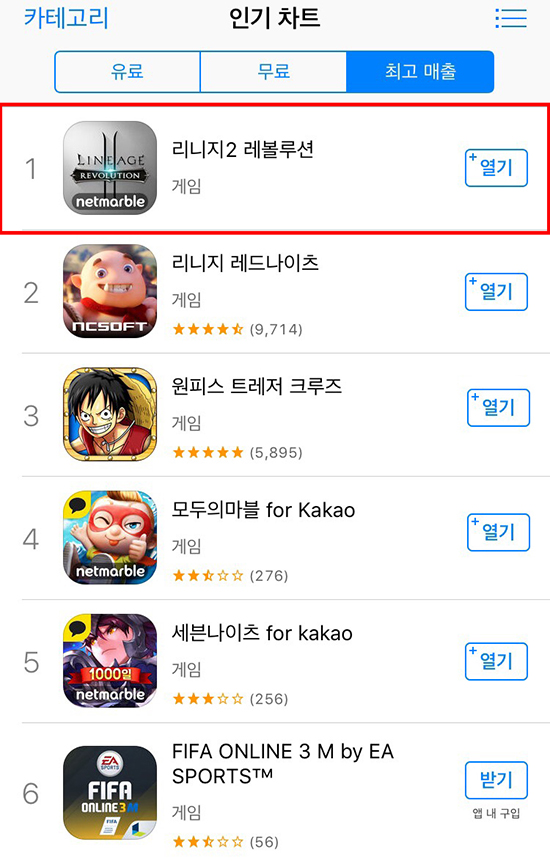Go to 카테고리 link
Screen dimensions: 550x861
point(66,18)
